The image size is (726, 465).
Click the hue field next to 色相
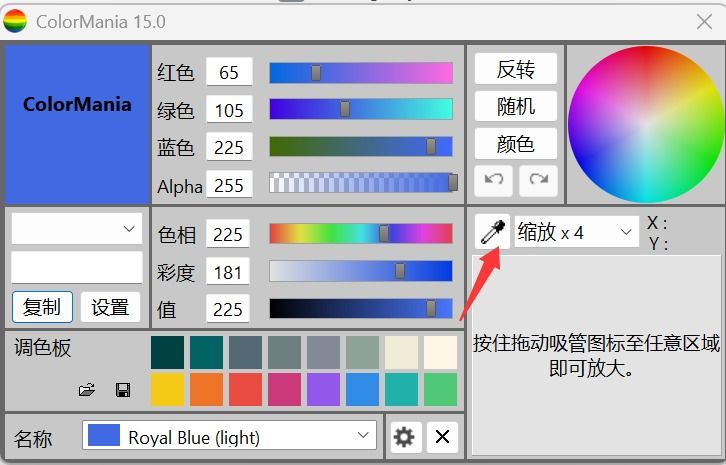228,234
